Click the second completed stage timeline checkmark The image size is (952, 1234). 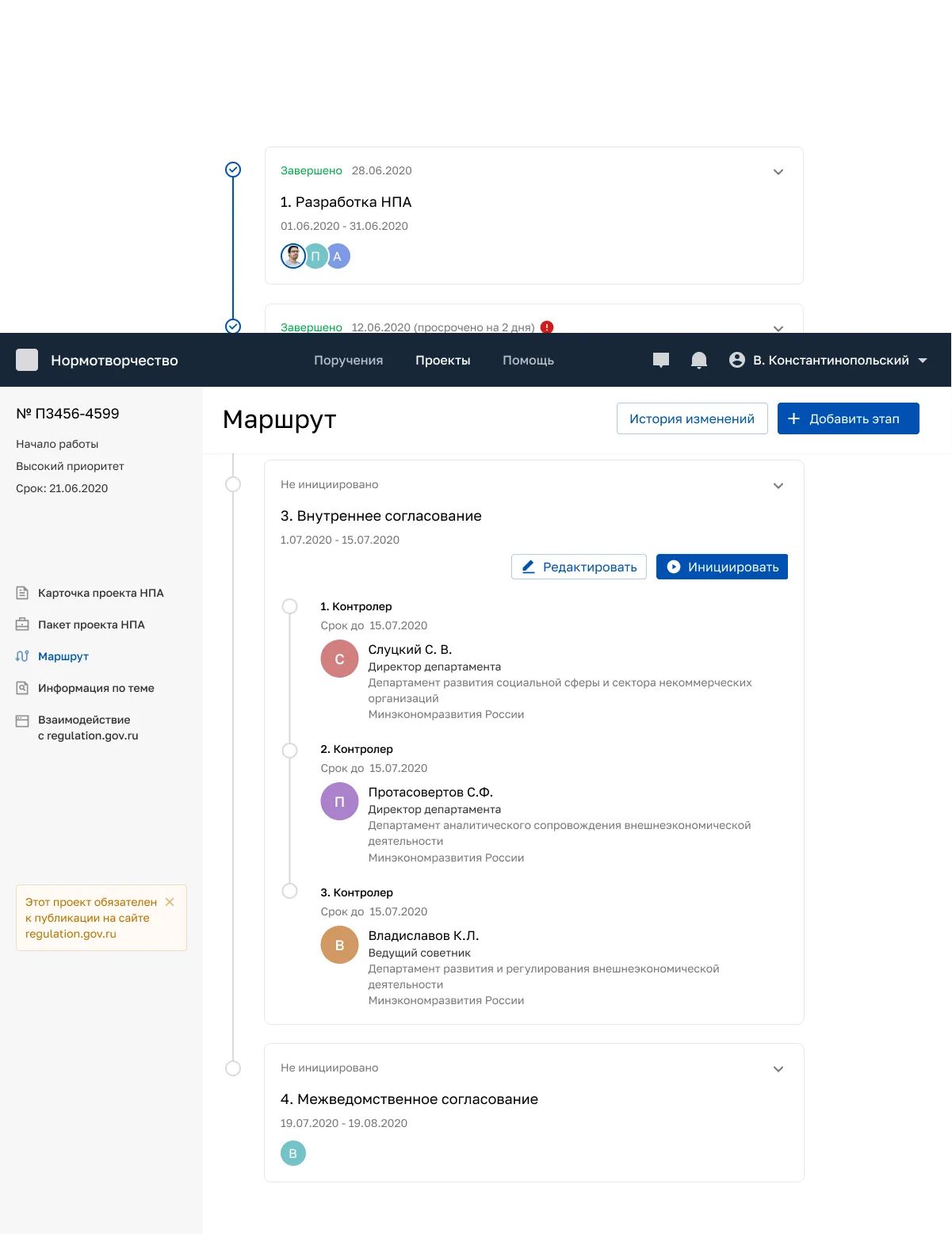(233, 326)
